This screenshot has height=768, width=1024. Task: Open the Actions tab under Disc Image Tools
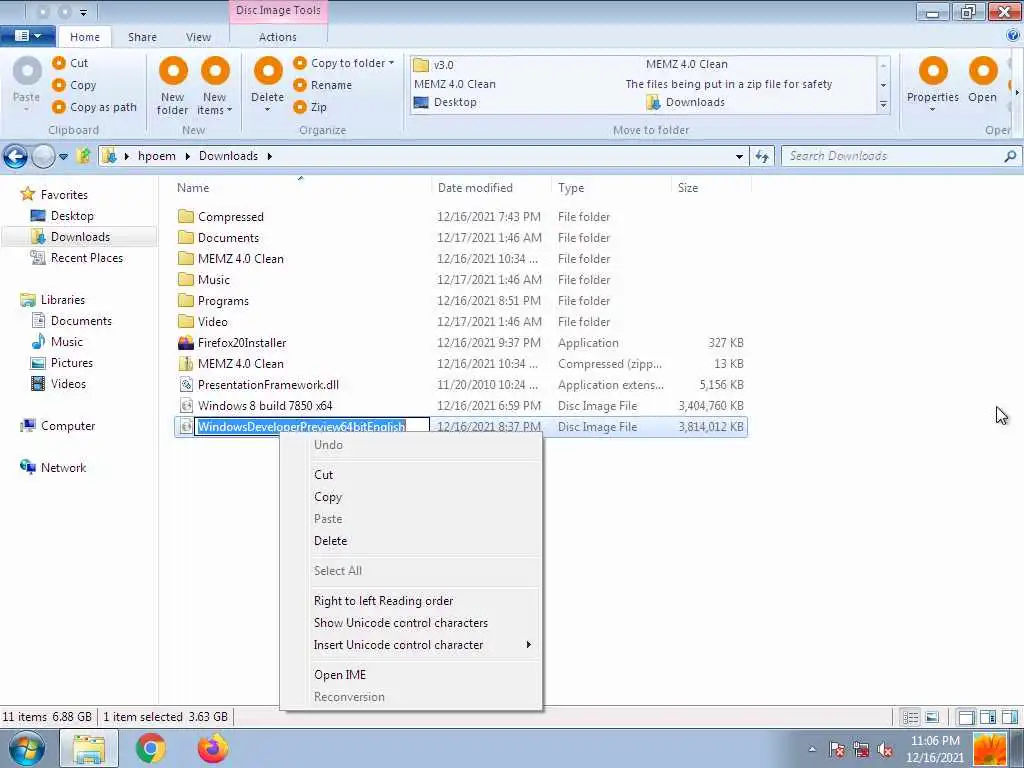[x=278, y=37]
